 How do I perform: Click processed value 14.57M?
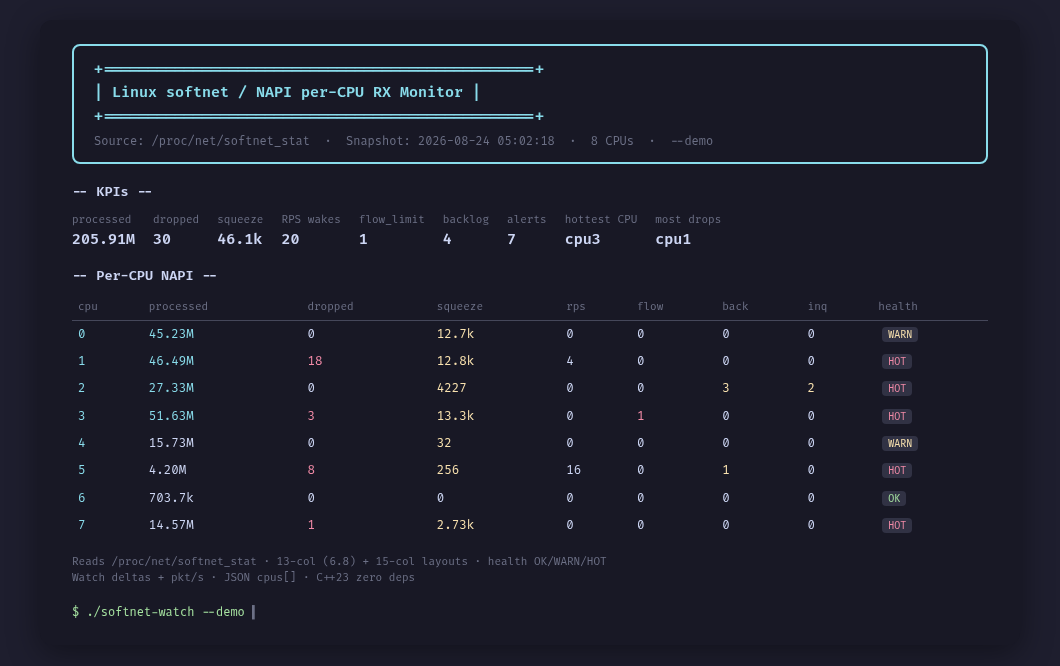(x=171, y=524)
